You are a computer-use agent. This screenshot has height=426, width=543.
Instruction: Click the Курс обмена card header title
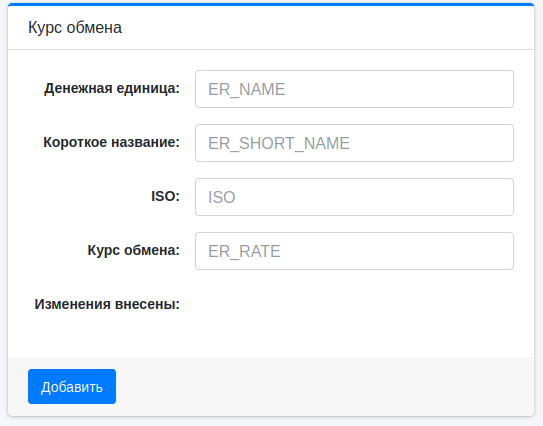click(75, 28)
